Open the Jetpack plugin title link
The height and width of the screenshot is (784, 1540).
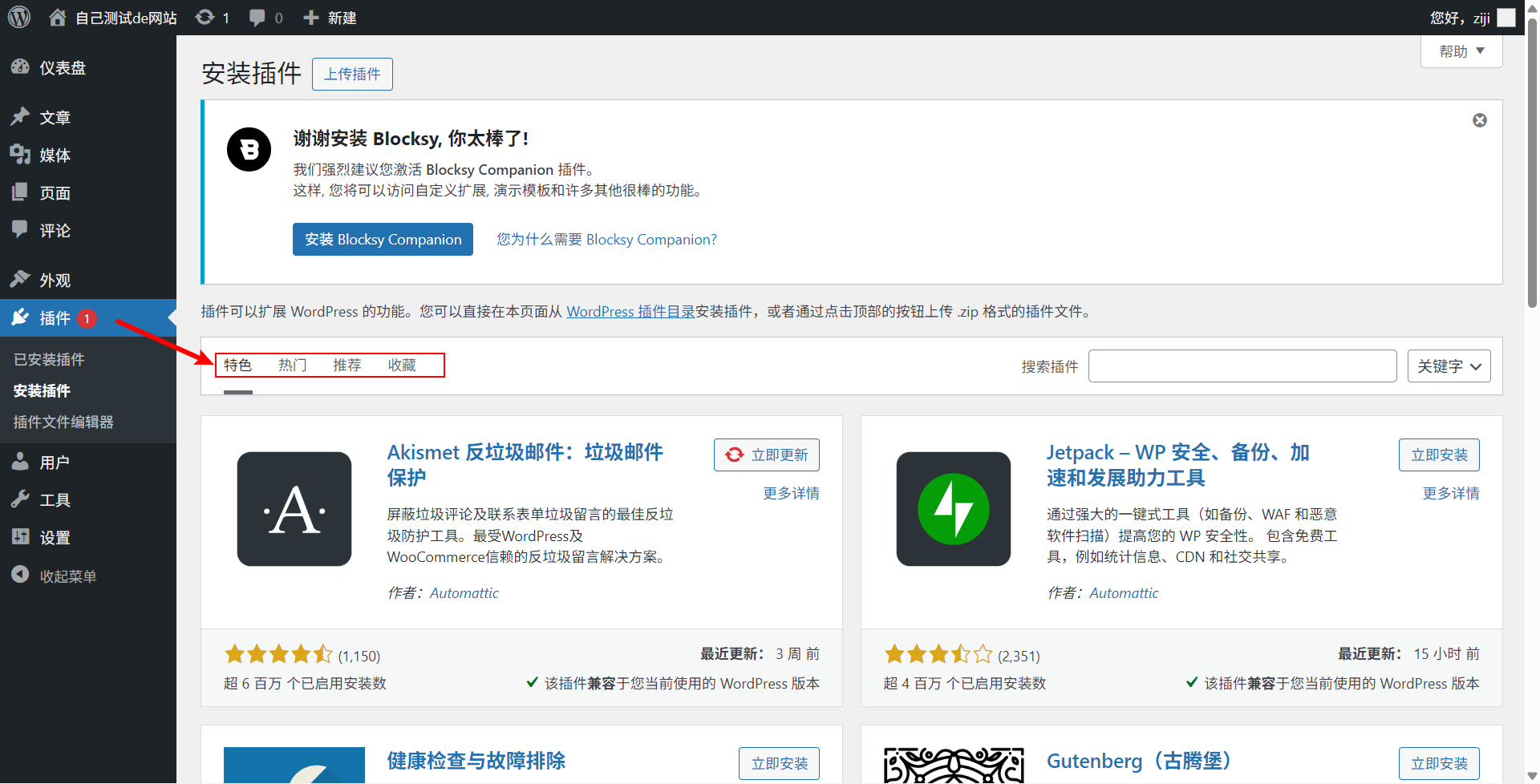coord(1177,465)
